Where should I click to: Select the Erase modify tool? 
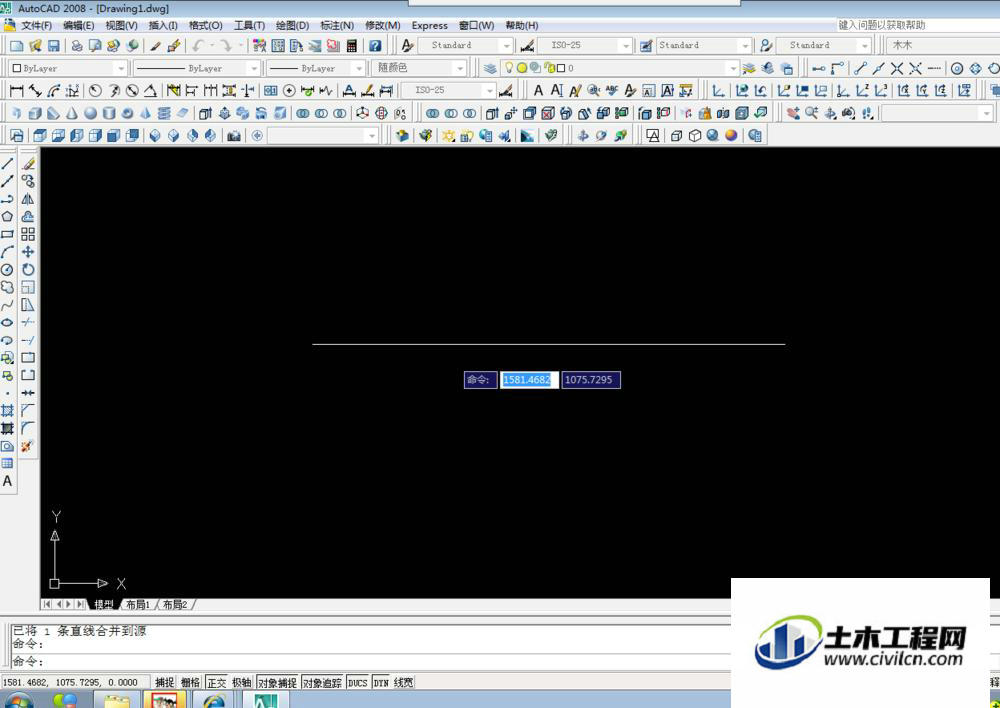coord(28,164)
